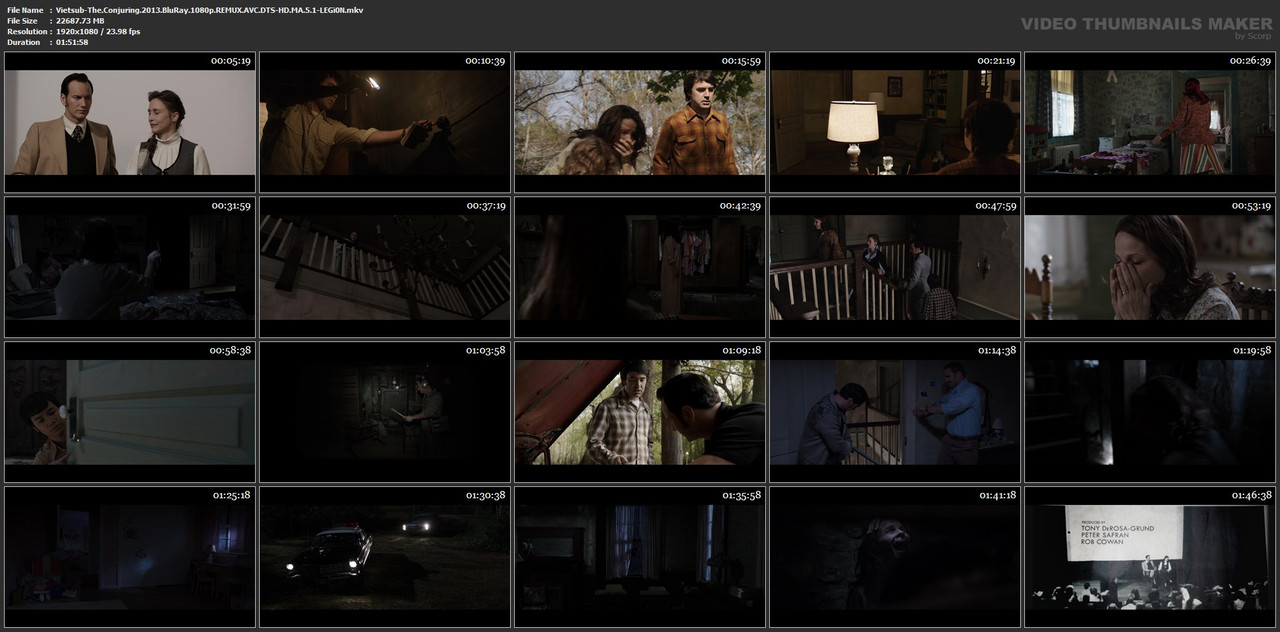Select the thumbnail stamped 01:19:58
This screenshot has width=1280, height=632.
click(x=1150, y=412)
